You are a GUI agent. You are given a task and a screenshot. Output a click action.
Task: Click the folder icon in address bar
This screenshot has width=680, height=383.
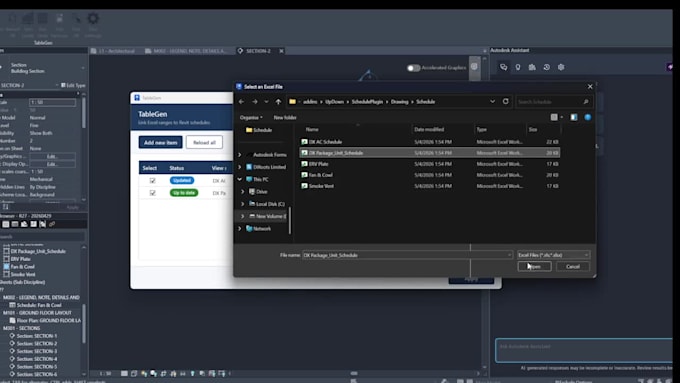click(x=292, y=101)
